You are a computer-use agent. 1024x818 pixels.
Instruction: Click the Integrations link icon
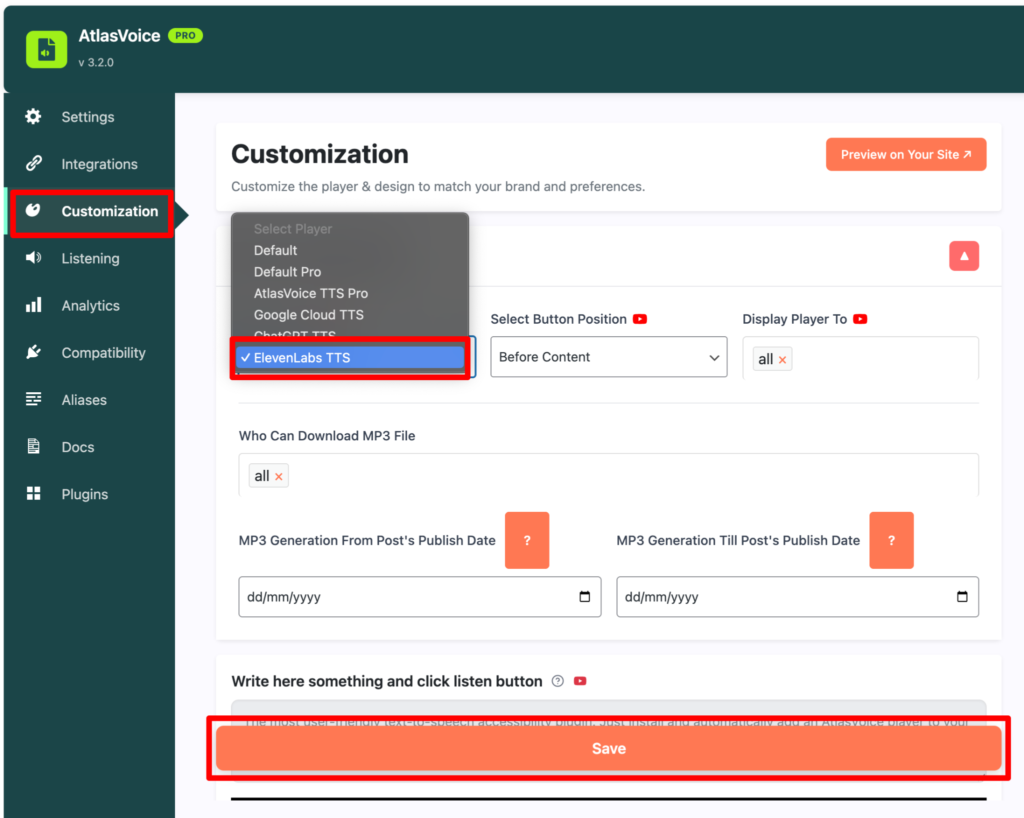coord(33,163)
